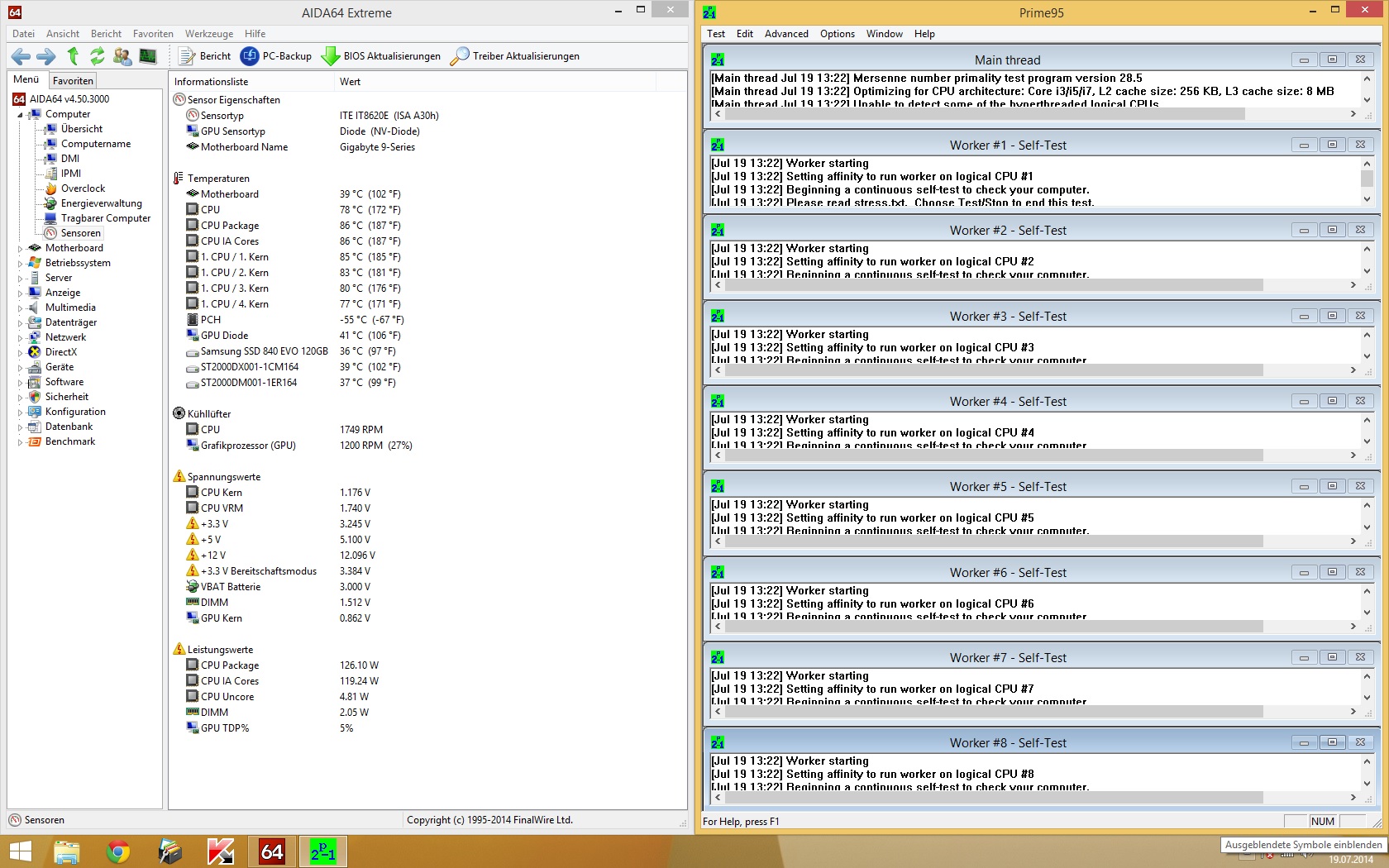The height and width of the screenshot is (868, 1389).
Task: Expand the Betriebssystem tree node
Action: [x=20, y=263]
